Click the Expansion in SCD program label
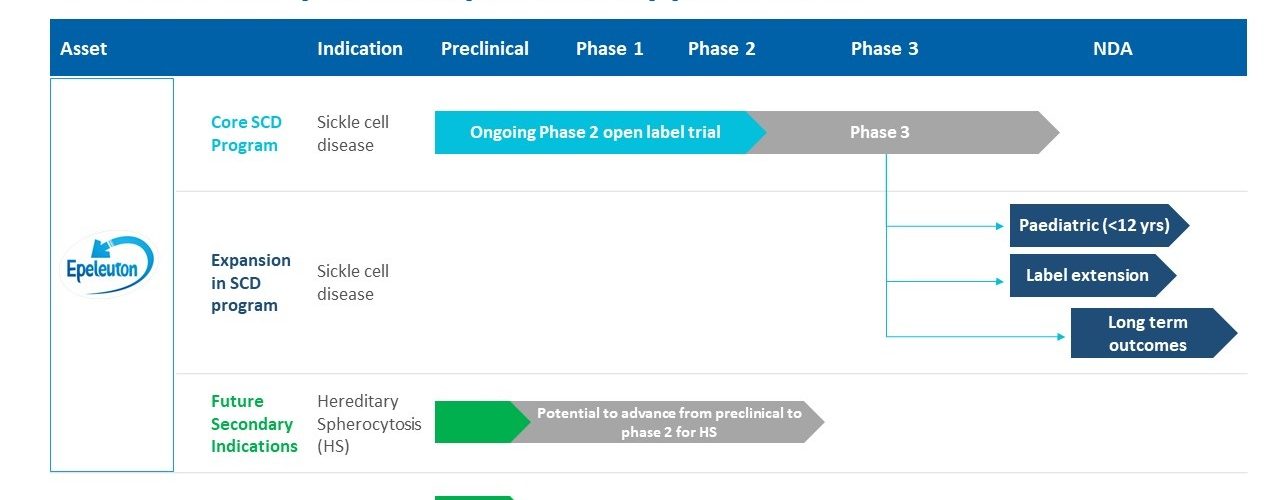The height and width of the screenshot is (500, 1280). (x=251, y=283)
